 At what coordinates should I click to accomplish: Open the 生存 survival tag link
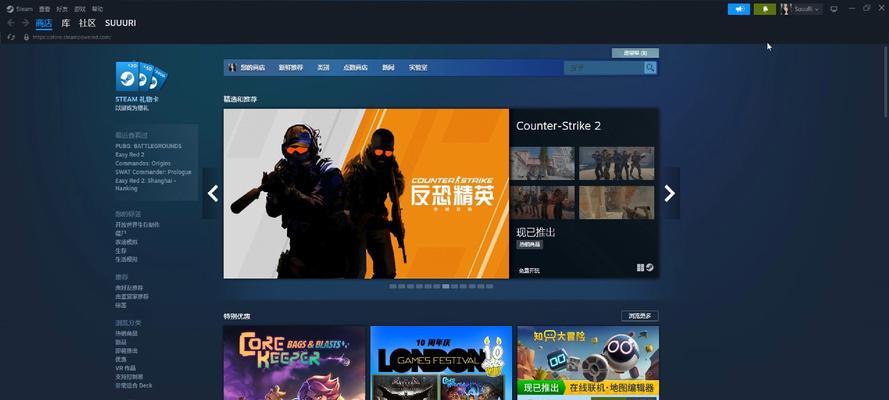pyautogui.click(x=121, y=250)
